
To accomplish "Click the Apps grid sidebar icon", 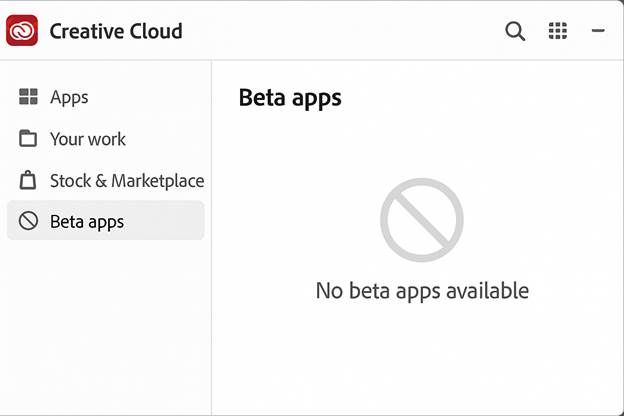I will click(28, 96).
